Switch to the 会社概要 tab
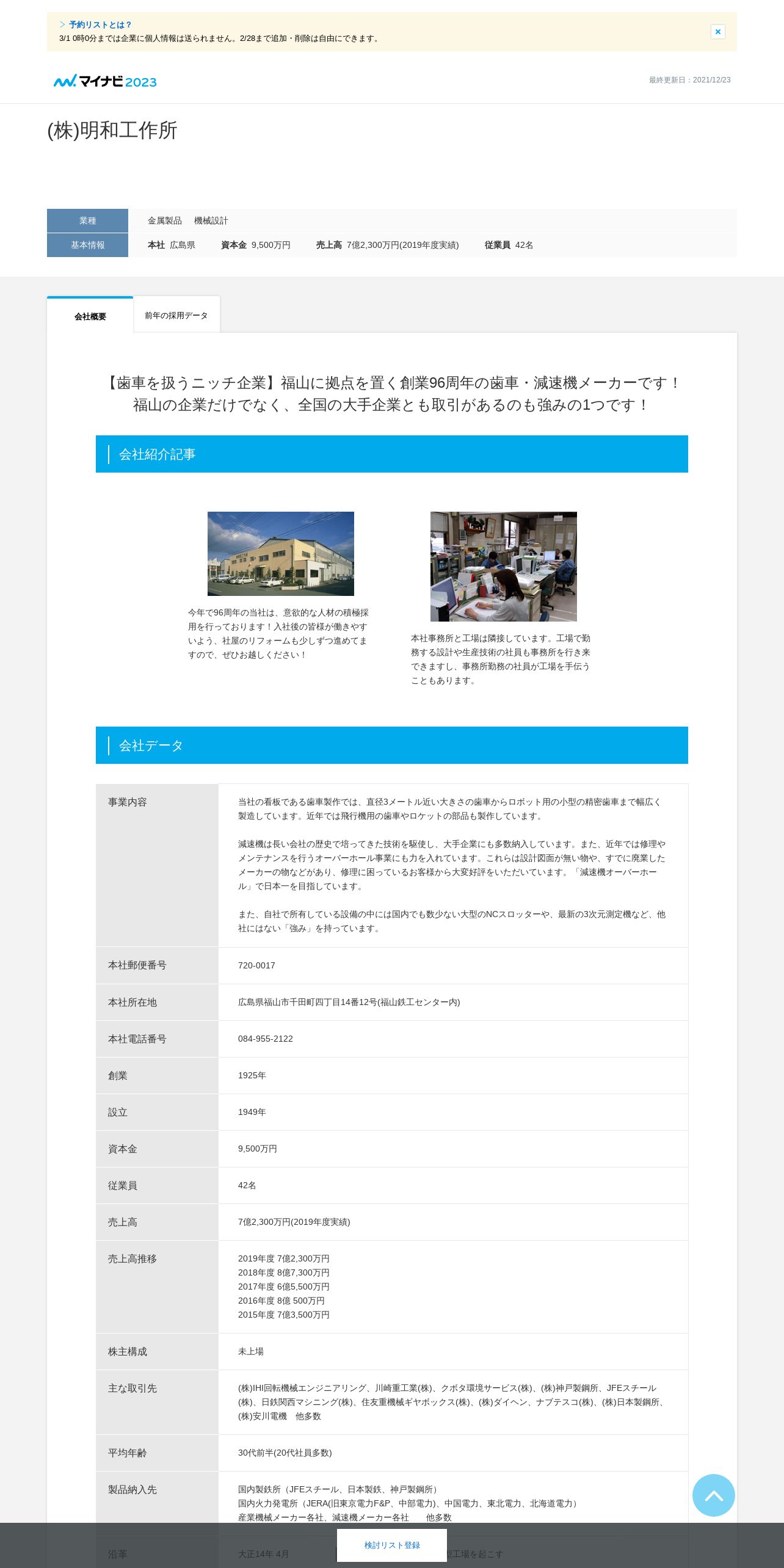The width and height of the screenshot is (784, 1568). [x=90, y=316]
